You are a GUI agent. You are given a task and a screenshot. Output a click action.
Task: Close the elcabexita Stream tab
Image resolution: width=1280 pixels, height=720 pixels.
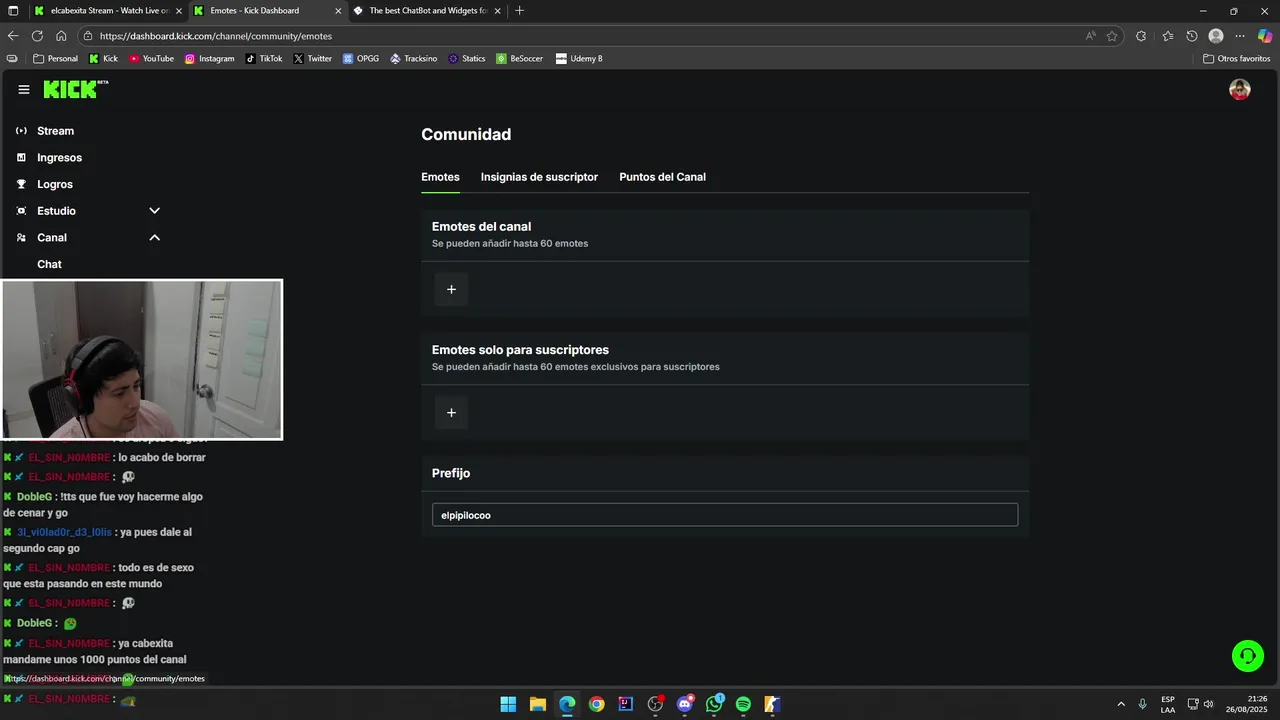[x=178, y=10]
